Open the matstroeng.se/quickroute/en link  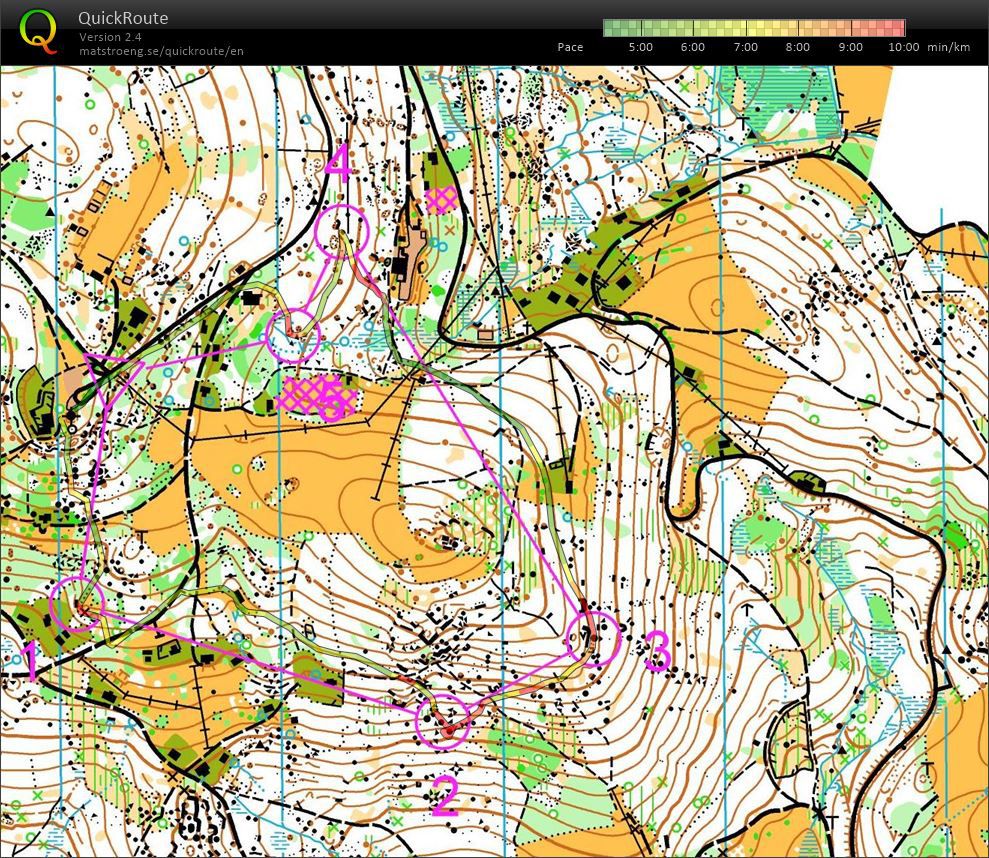[161, 51]
